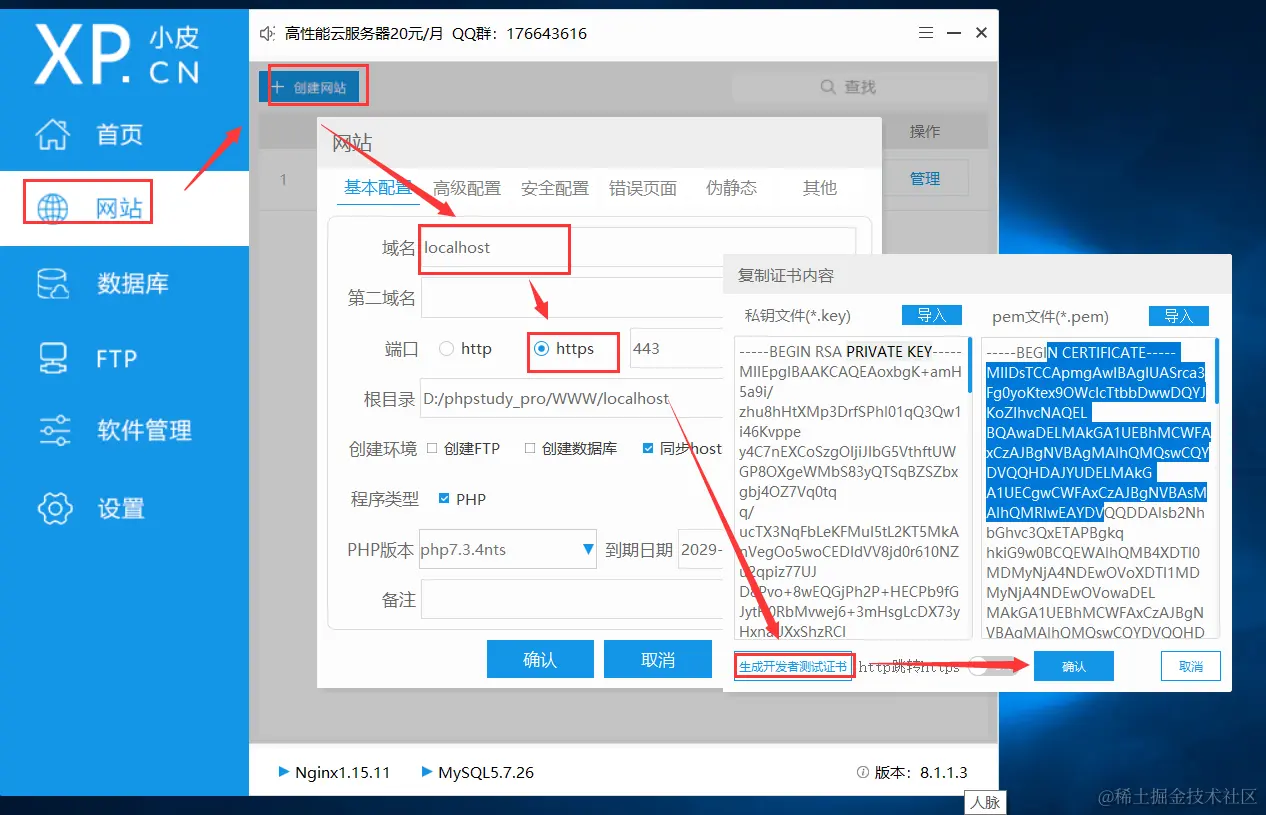Click the 人脉 taskbar tooltip label
1266x815 pixels.
tap(985, 802)
